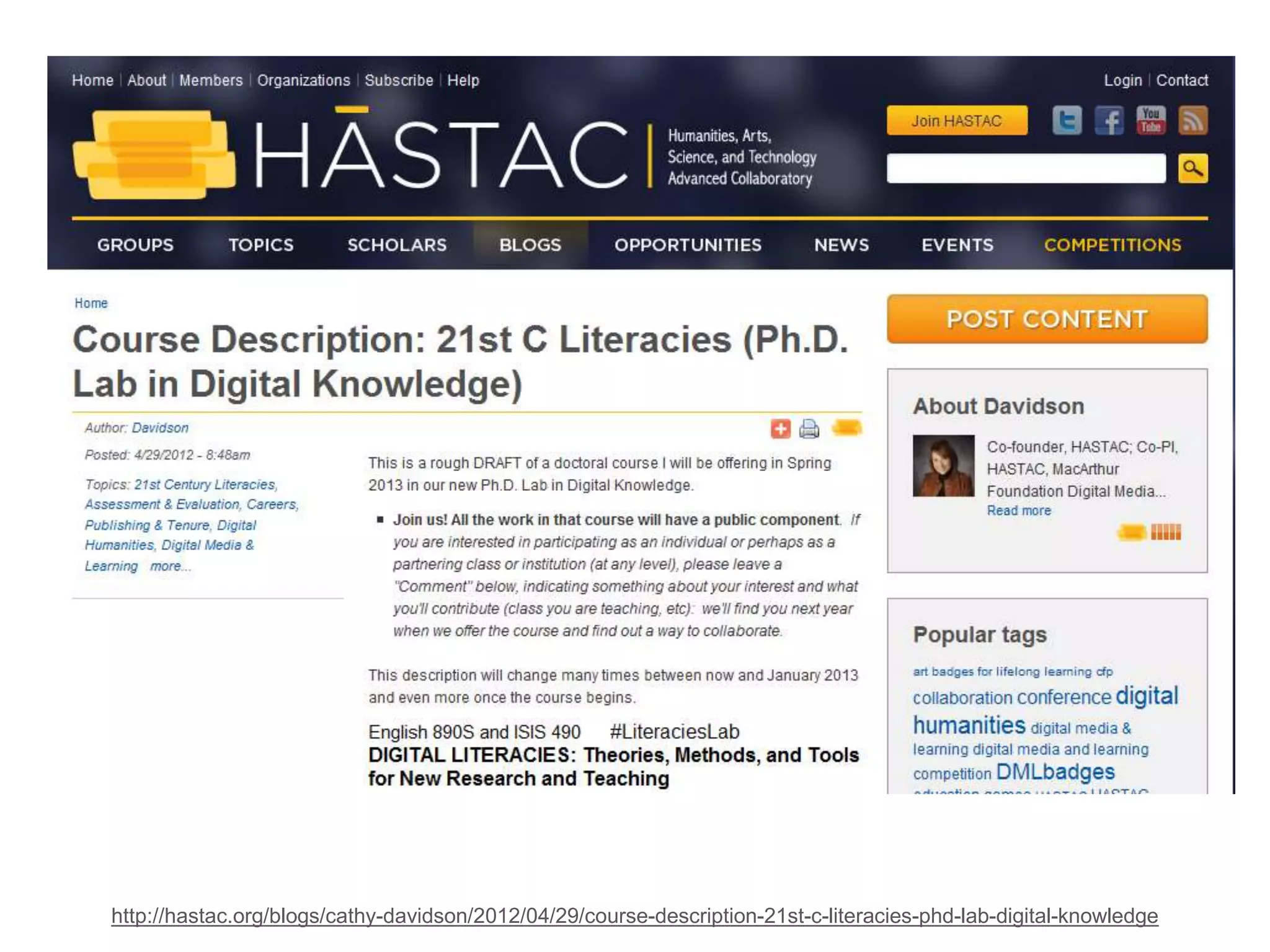Open the Careers topic link
Screen dimensions: 1270x952
pyautogui.click(x=272, y=505)
